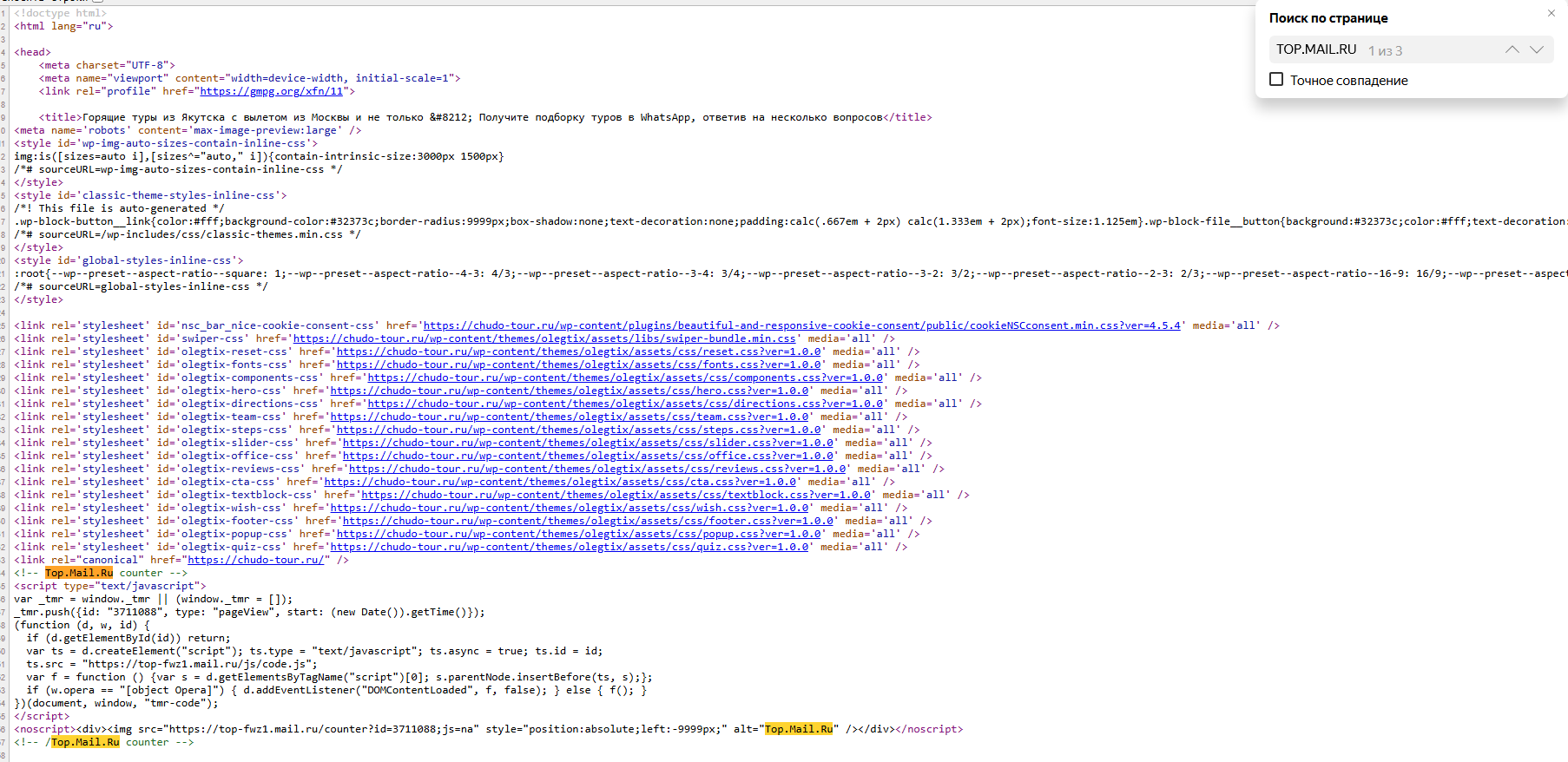The image size is (1568, 762).
Task: Click the highlighted Top.Mail.Ru alt text match
Action: point(798,729)
